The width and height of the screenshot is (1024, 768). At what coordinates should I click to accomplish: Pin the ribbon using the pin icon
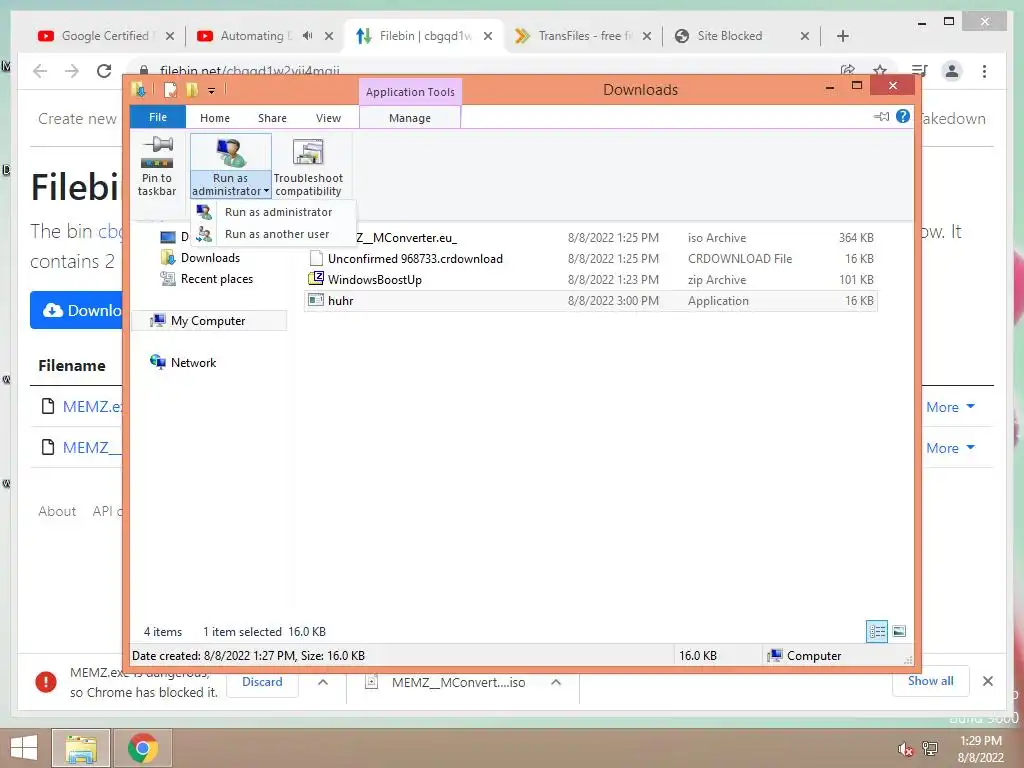[x=881, y=116]
